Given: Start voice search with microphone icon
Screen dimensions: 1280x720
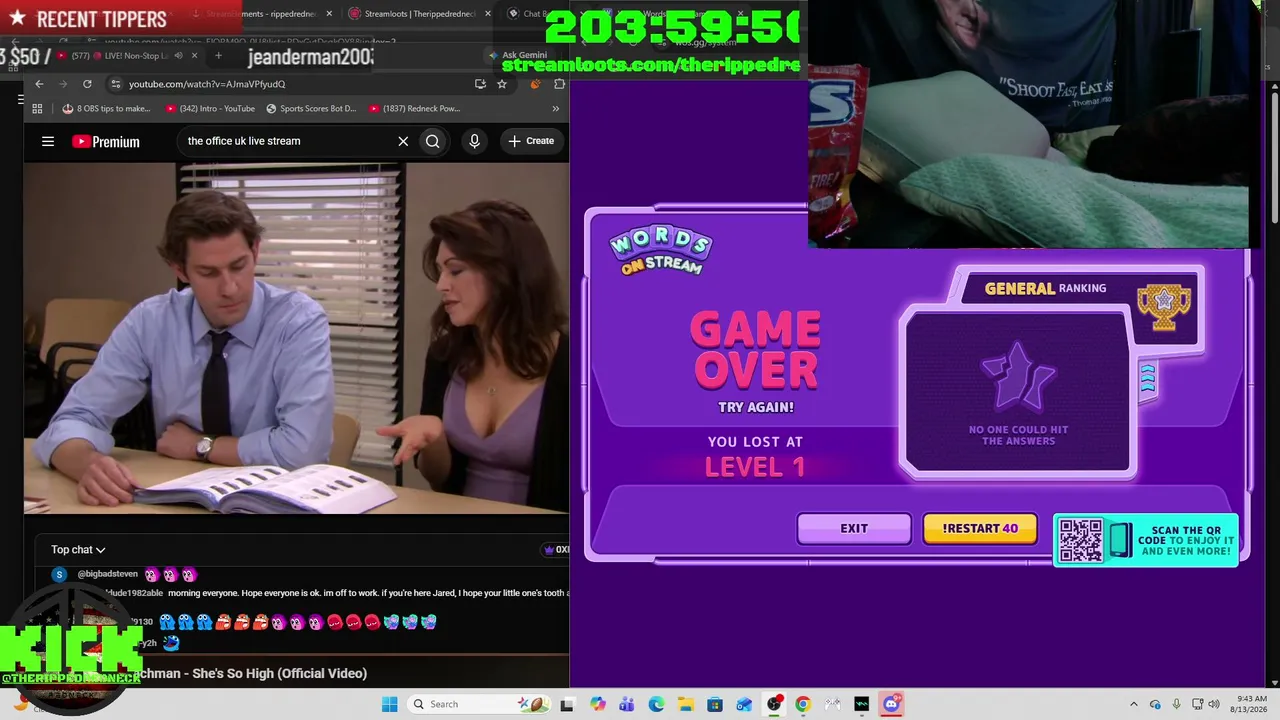Looking at the screenshot, I should [475, 141].
